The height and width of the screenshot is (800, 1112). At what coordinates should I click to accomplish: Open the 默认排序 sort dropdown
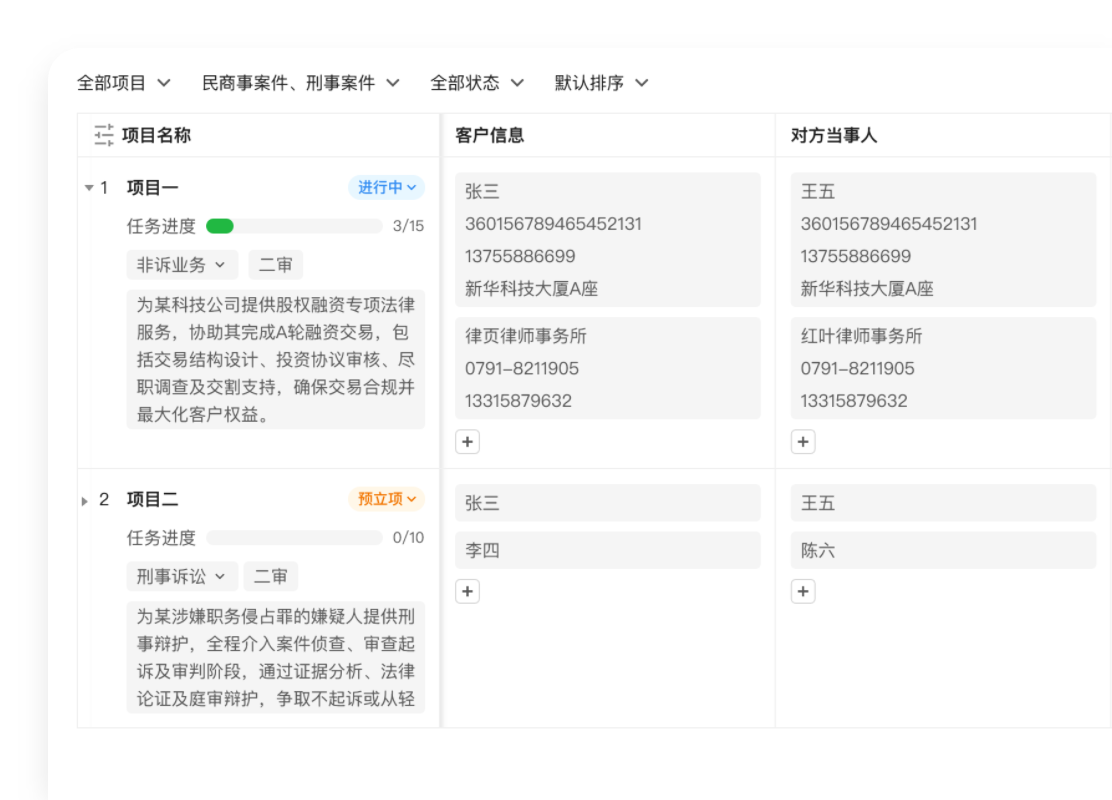pos(601,83)
